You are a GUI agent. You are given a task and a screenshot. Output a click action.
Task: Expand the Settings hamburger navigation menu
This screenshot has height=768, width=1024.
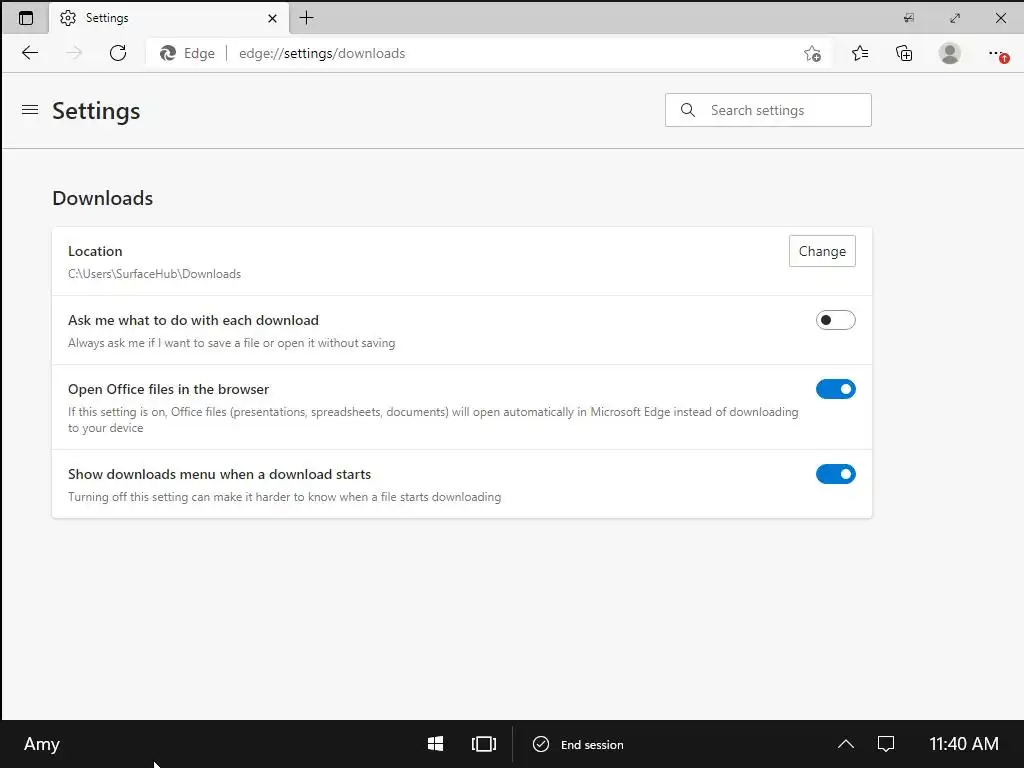click(x=30, y=110)
